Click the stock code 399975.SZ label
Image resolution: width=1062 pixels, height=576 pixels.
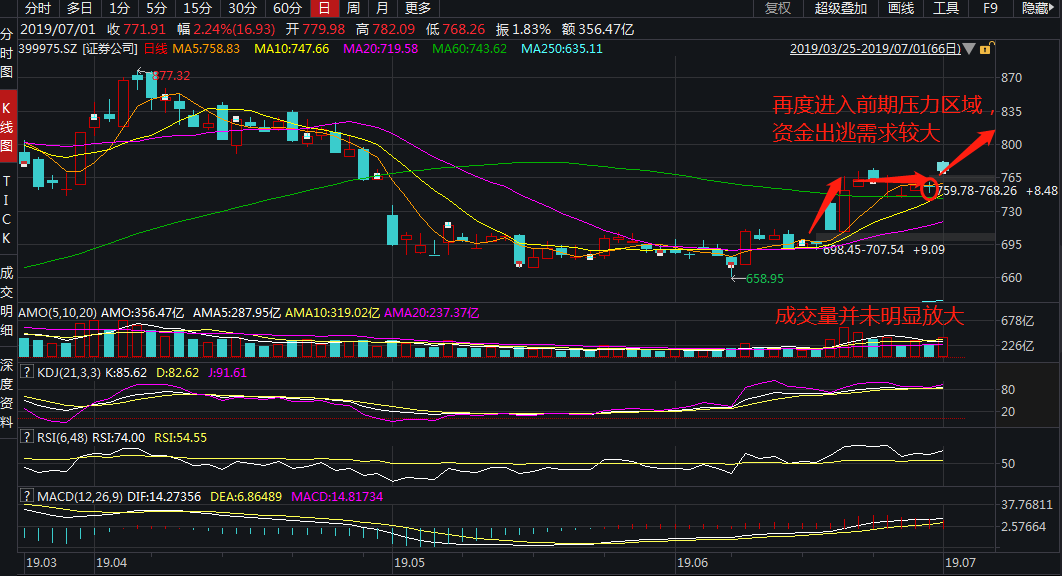coord(47,49)
